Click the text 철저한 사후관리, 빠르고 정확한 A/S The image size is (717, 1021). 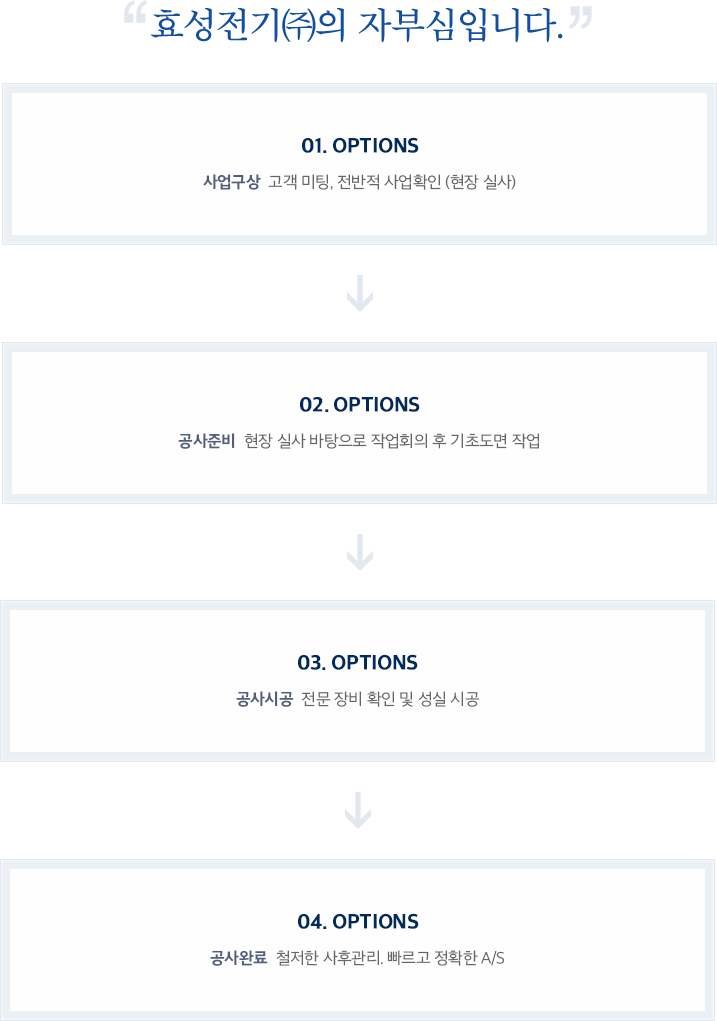pos(390,958)
